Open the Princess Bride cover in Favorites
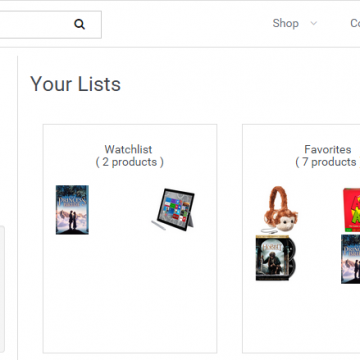This screenshot has height=360, width=360. [350, 259]
